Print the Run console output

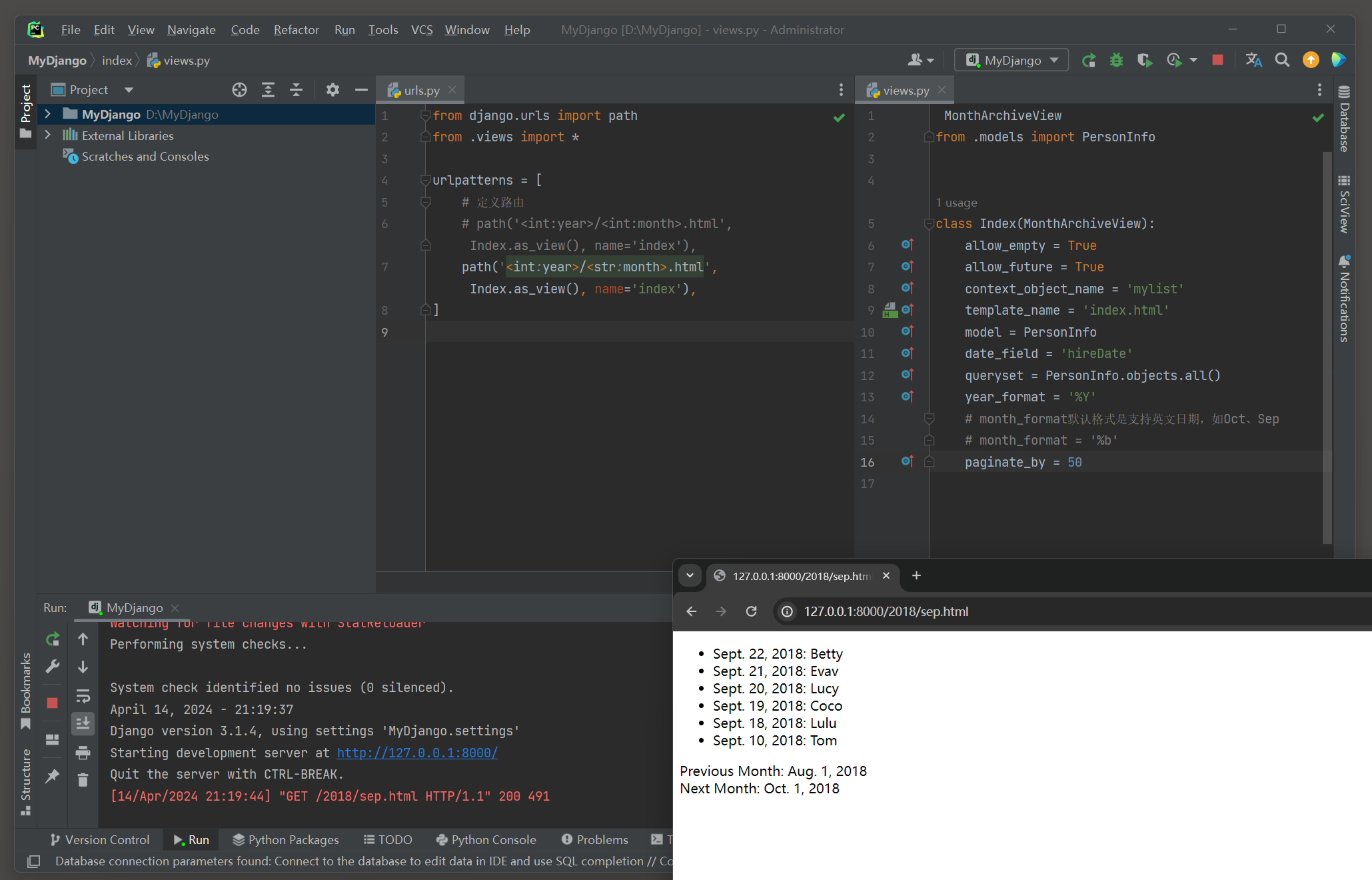click(83, 753)
